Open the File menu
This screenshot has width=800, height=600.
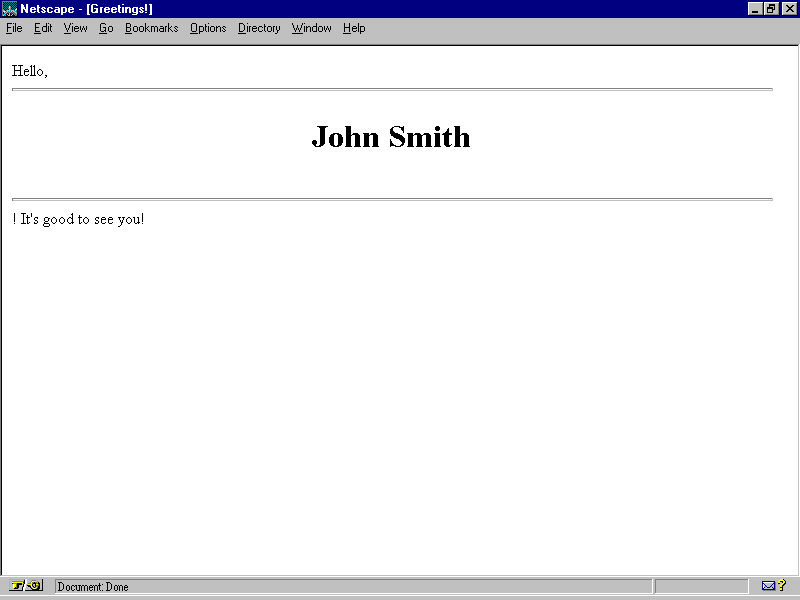pyautogui.click(x=14, y=28)
